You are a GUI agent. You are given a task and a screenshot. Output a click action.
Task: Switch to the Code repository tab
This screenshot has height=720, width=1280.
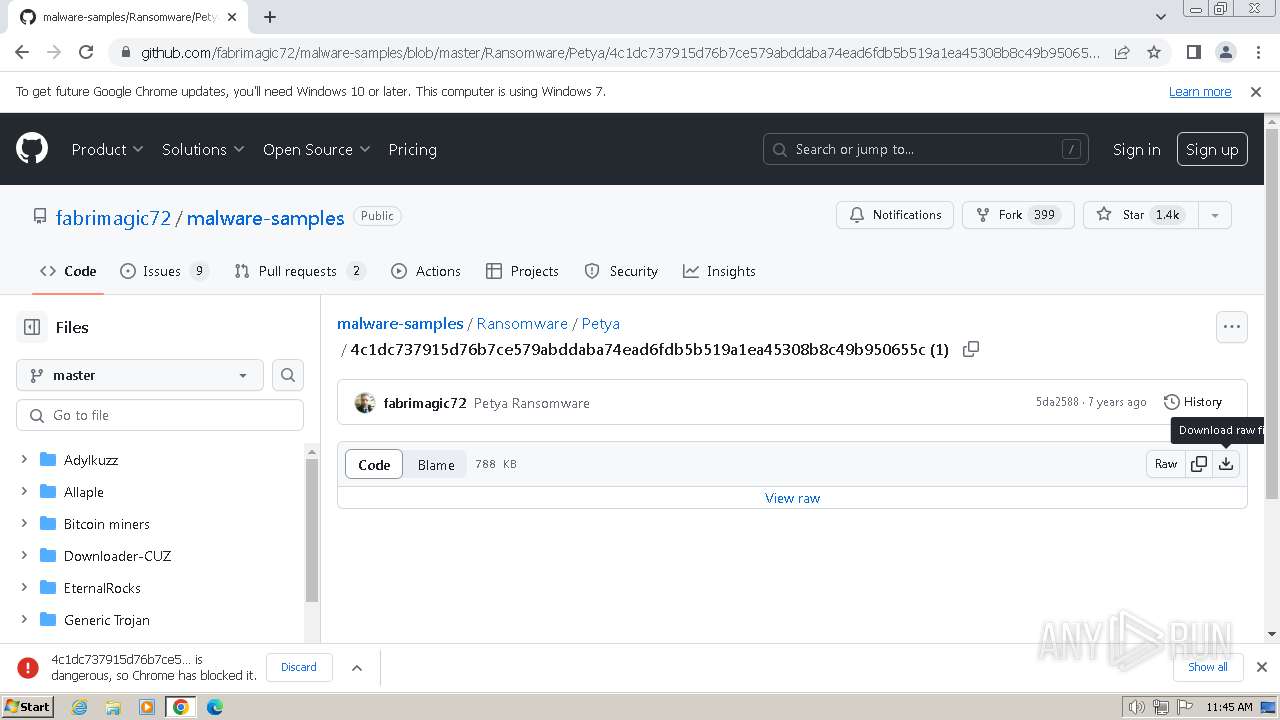tap(68, 271)
